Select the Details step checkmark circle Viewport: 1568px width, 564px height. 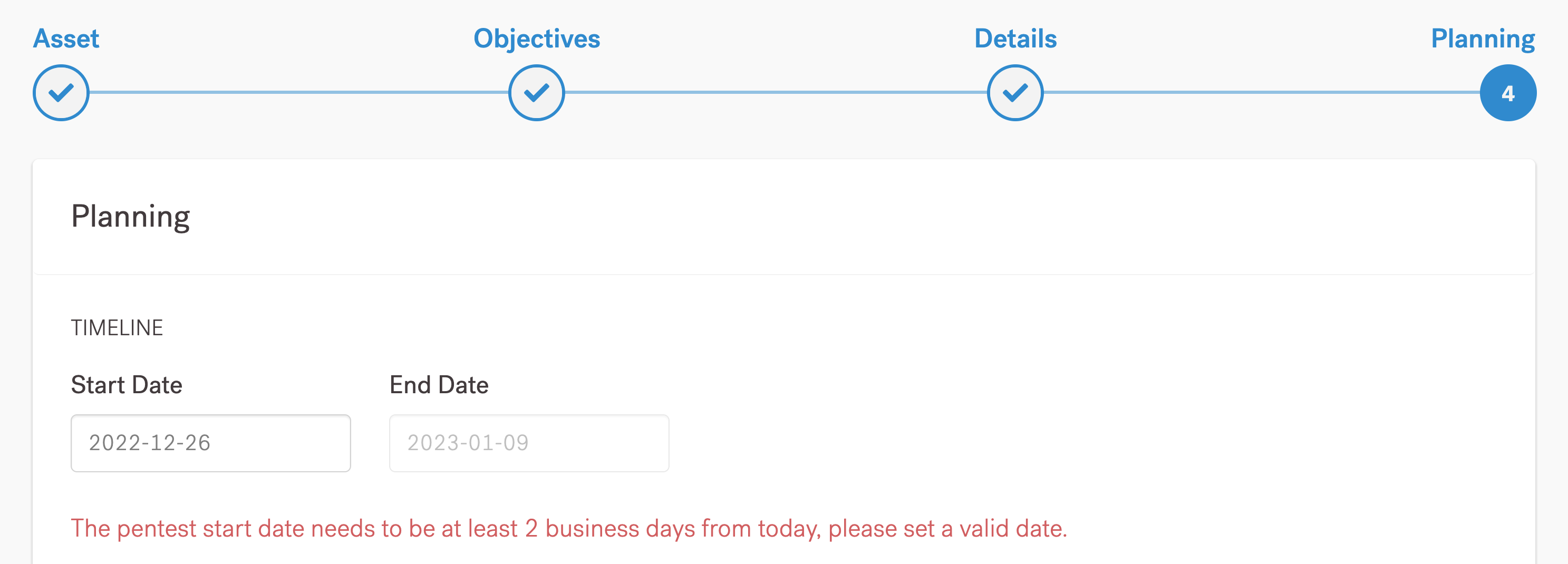[1015, 93]
